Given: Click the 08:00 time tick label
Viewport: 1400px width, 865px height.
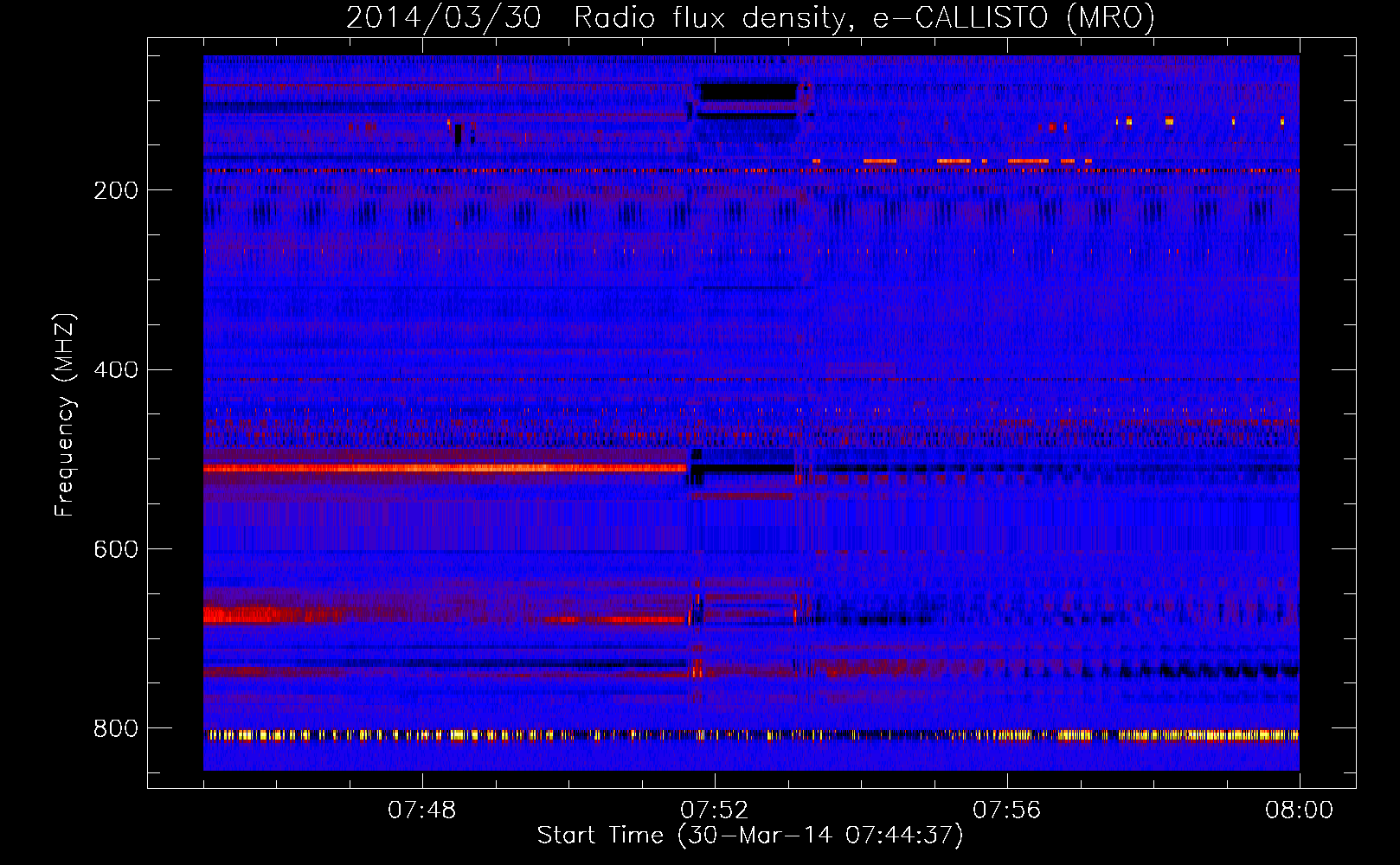Looking at the screenshot, I should tap(1300, 811).
